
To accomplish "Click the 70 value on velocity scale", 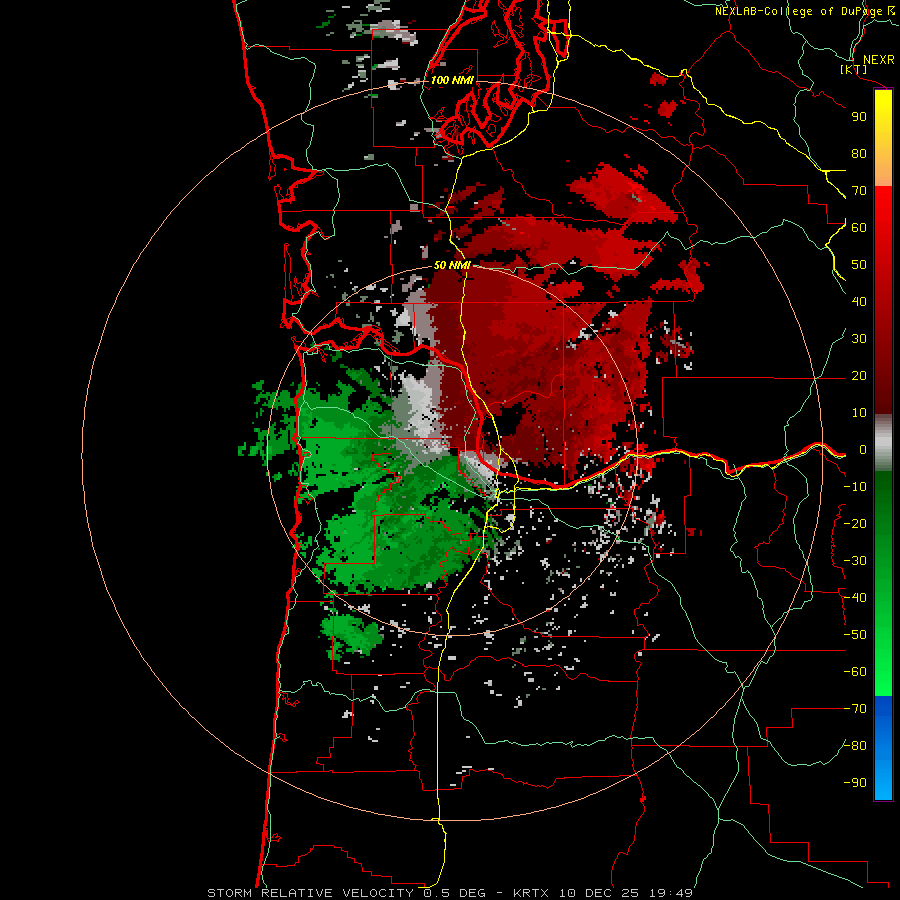I will coord(859,191).
